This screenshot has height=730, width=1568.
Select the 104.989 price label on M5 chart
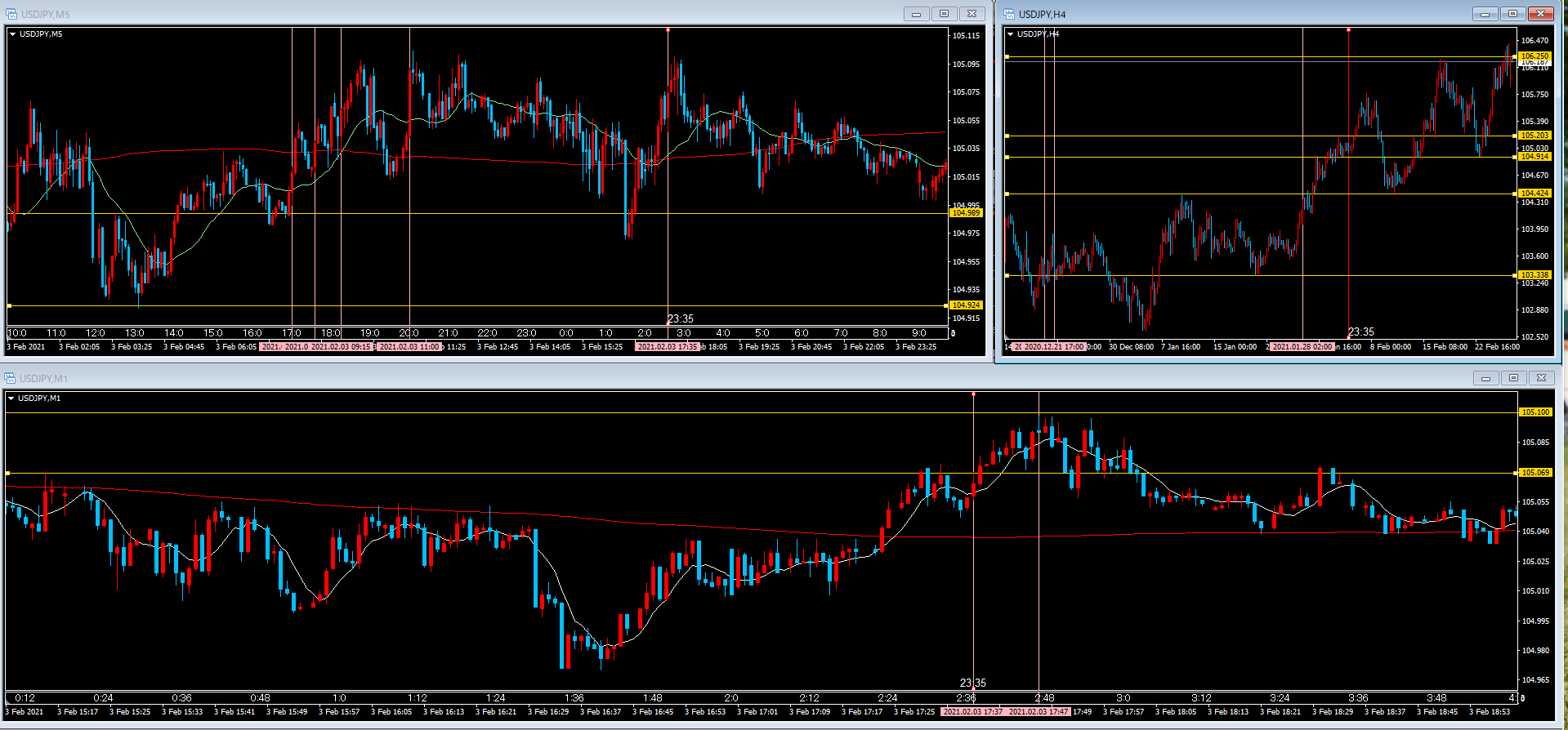[965, 213]
